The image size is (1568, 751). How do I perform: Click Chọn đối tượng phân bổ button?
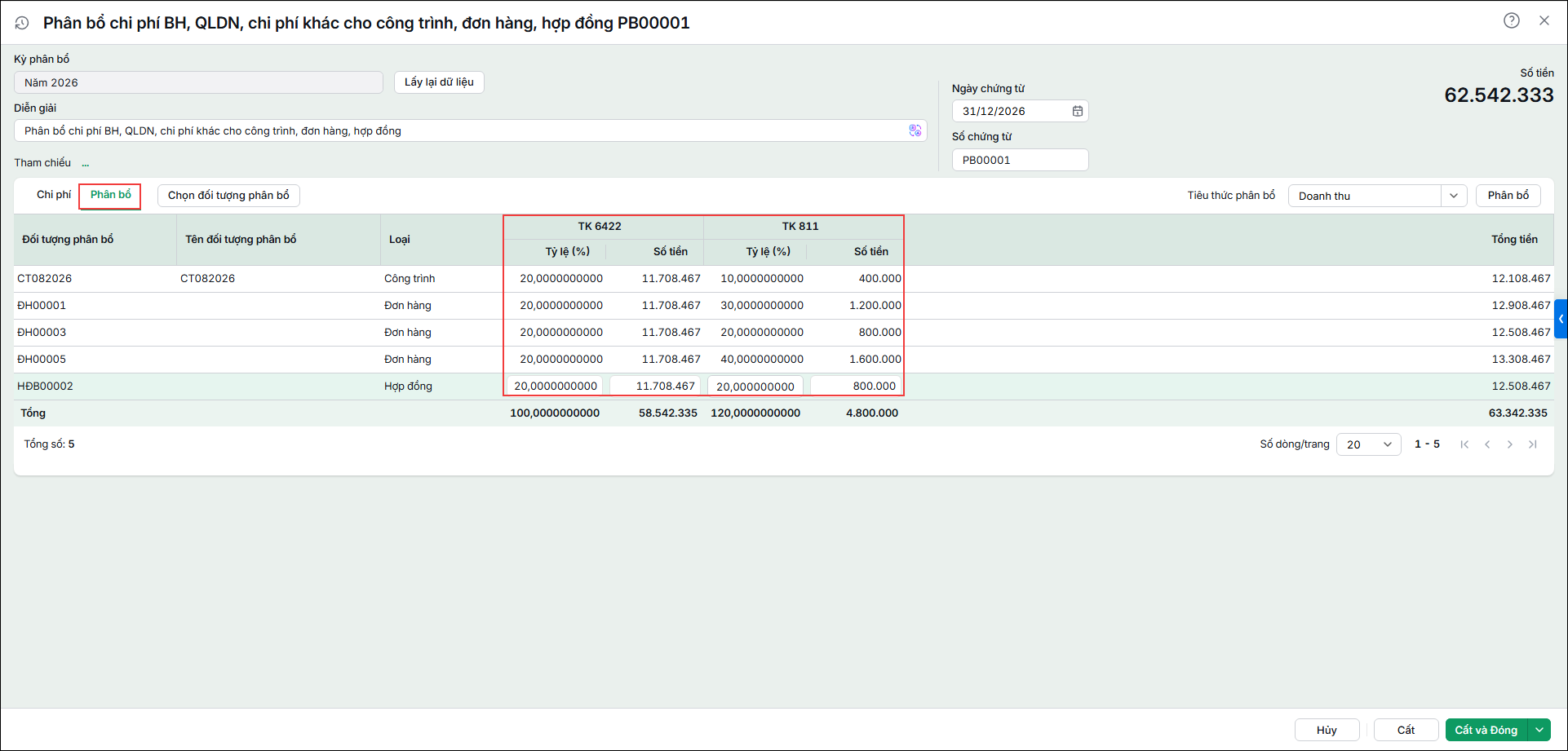tap(228, 196)
